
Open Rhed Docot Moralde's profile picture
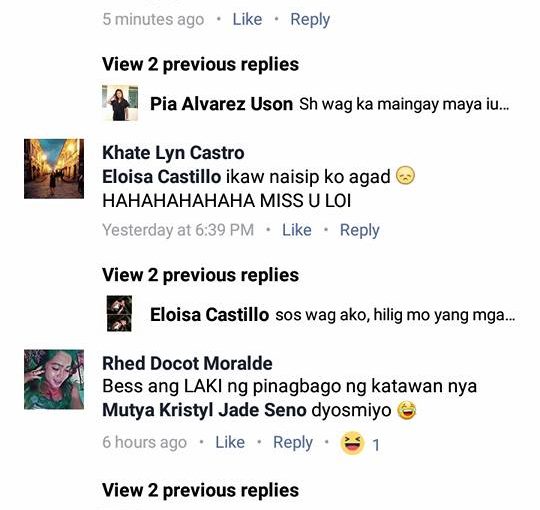(54, 379)
